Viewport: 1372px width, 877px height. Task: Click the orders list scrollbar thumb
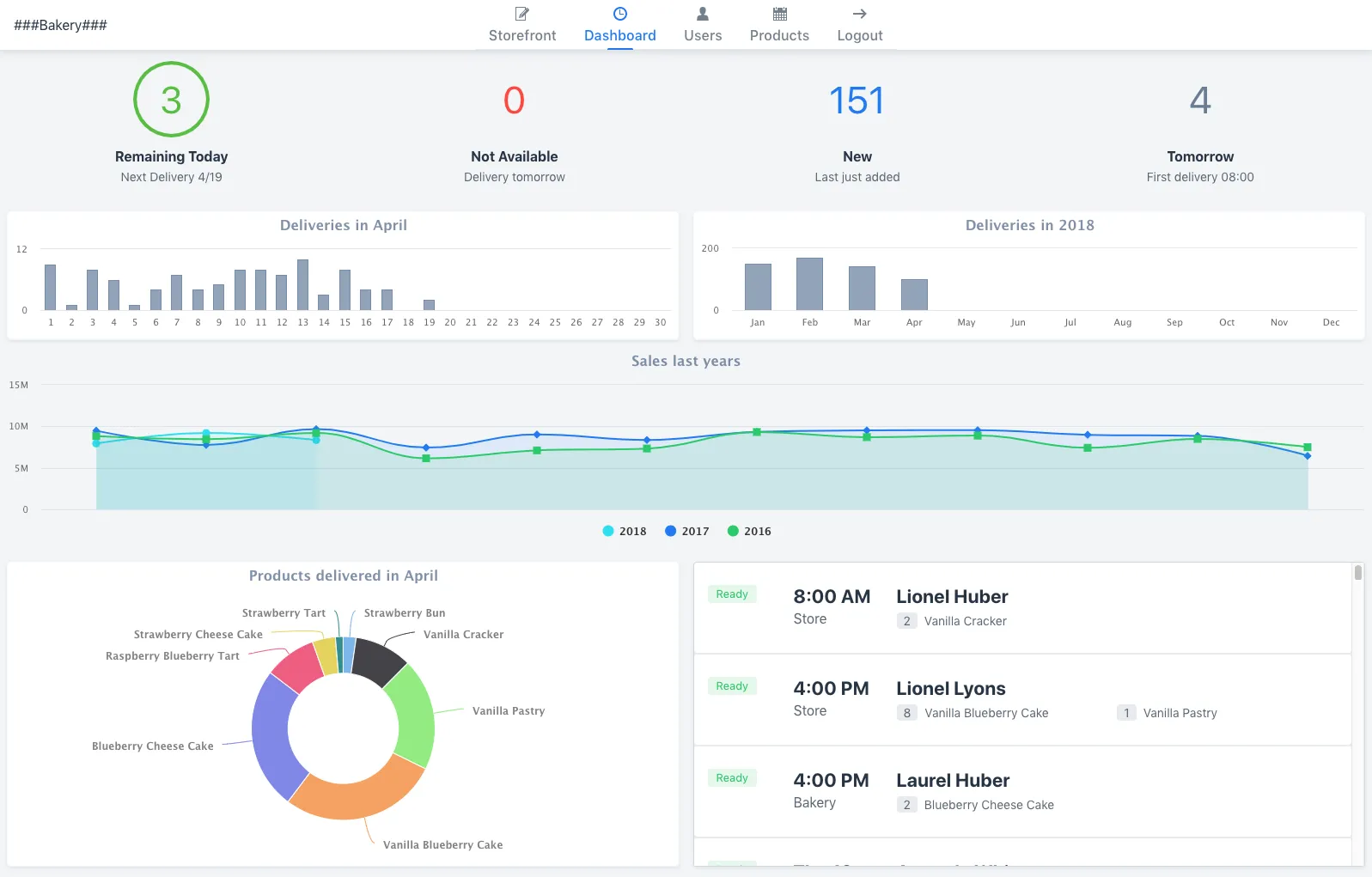1357,573
